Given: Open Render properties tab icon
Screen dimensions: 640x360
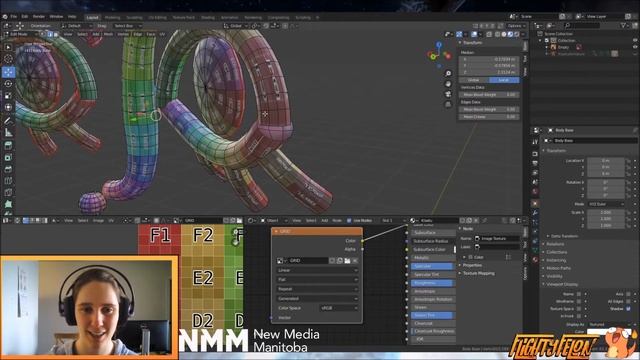Looking at the screenshot, I should point(535,154).
